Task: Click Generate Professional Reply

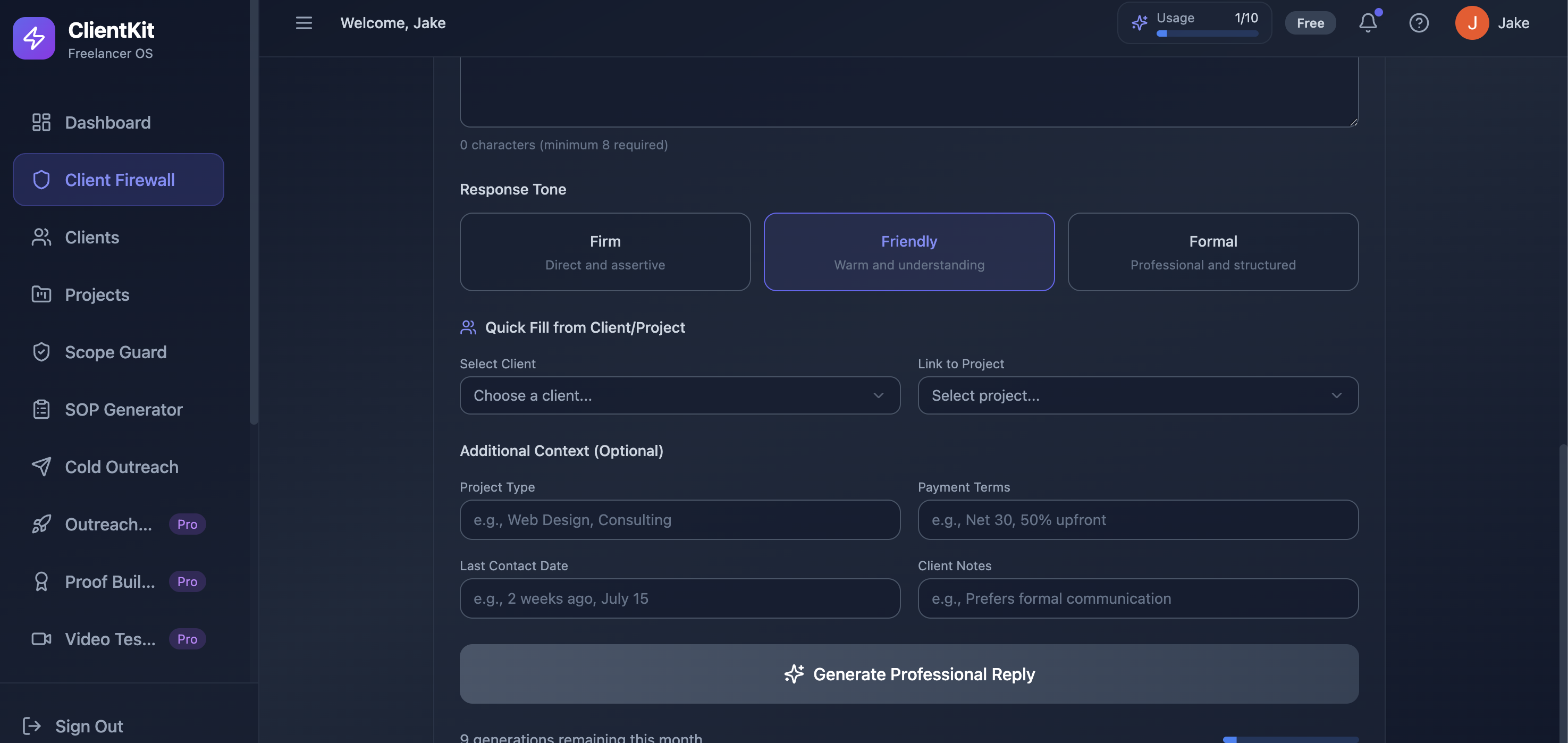Action: (x=908, y=673)
